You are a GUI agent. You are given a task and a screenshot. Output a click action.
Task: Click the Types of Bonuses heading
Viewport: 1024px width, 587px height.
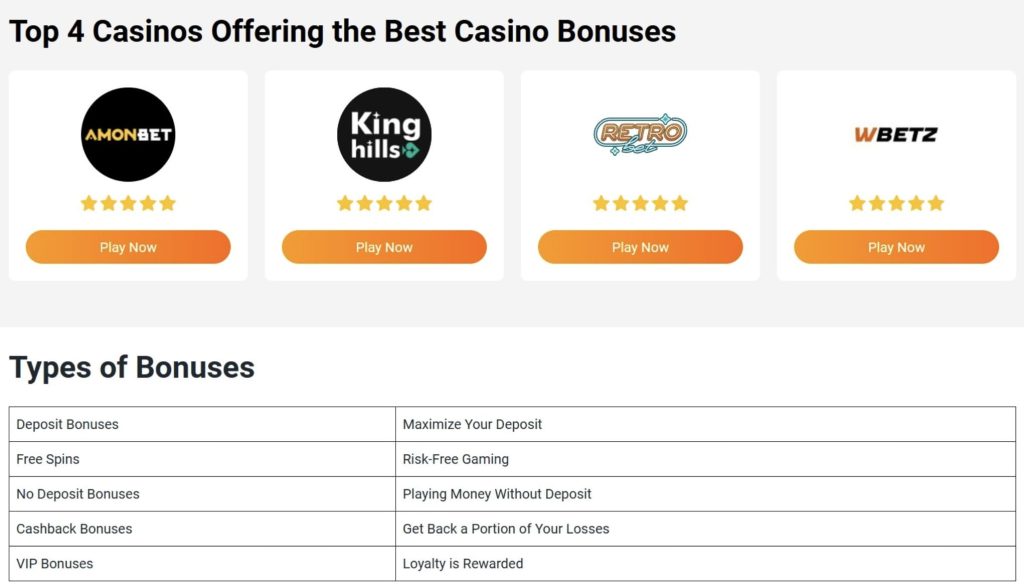pos(132,367)
